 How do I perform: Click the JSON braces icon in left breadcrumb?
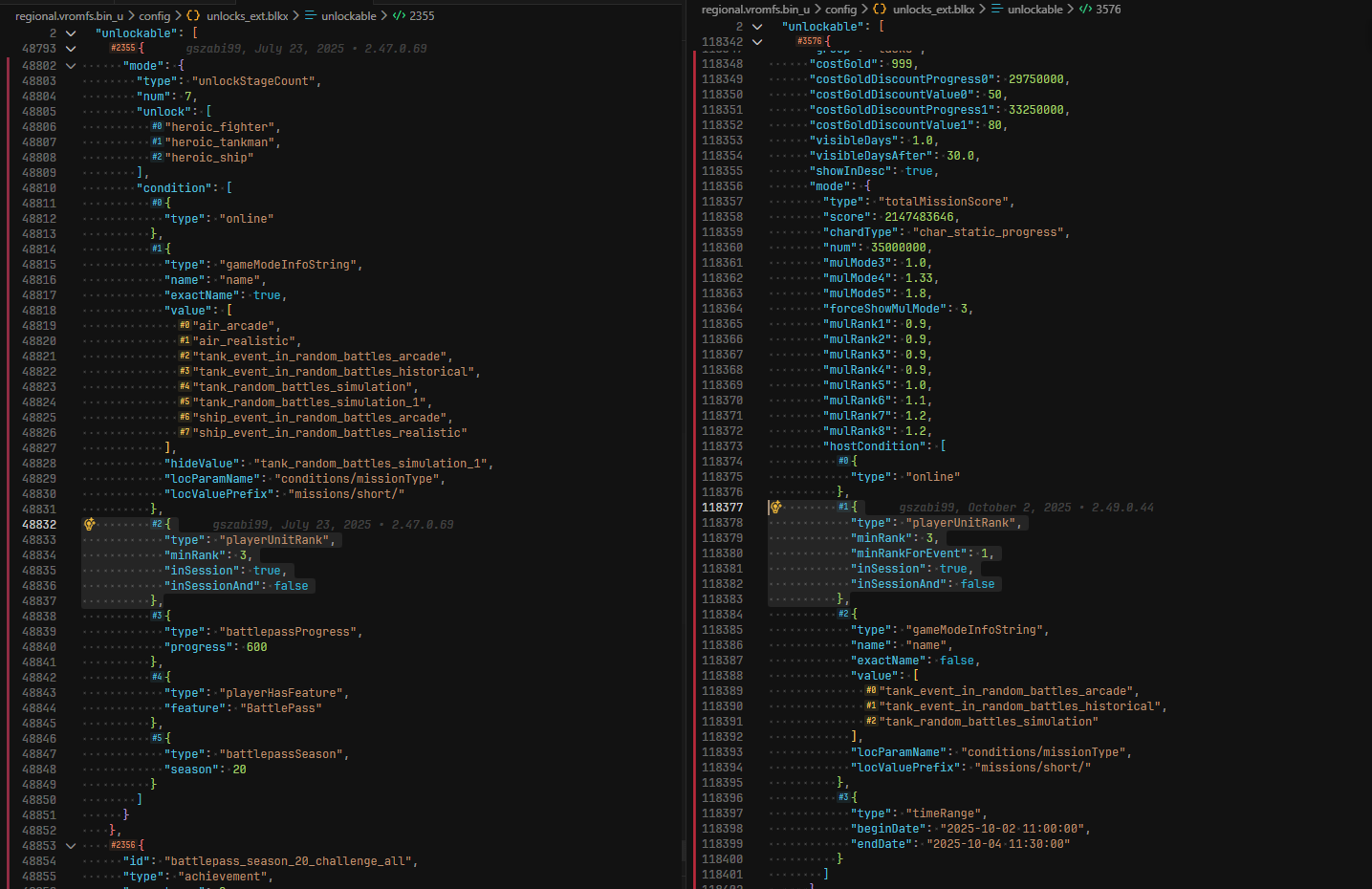(x=193, y=16)
